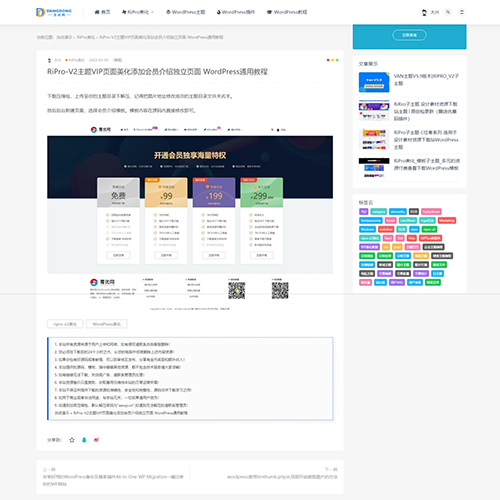Select the blue fontawesome tag
The image size is (500, 500).
[371, 220]
